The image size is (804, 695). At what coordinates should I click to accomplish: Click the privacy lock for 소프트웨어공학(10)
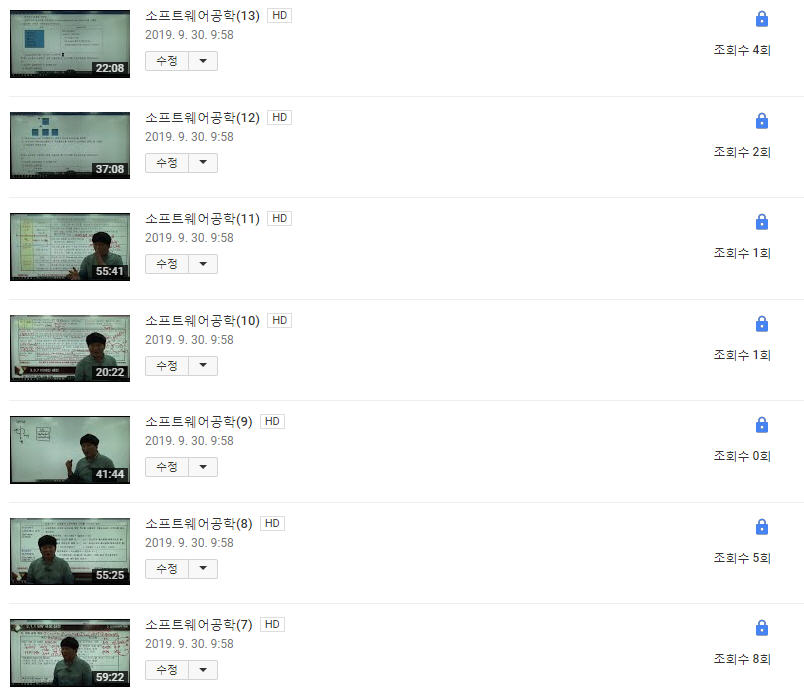click(x=761, y=324)
